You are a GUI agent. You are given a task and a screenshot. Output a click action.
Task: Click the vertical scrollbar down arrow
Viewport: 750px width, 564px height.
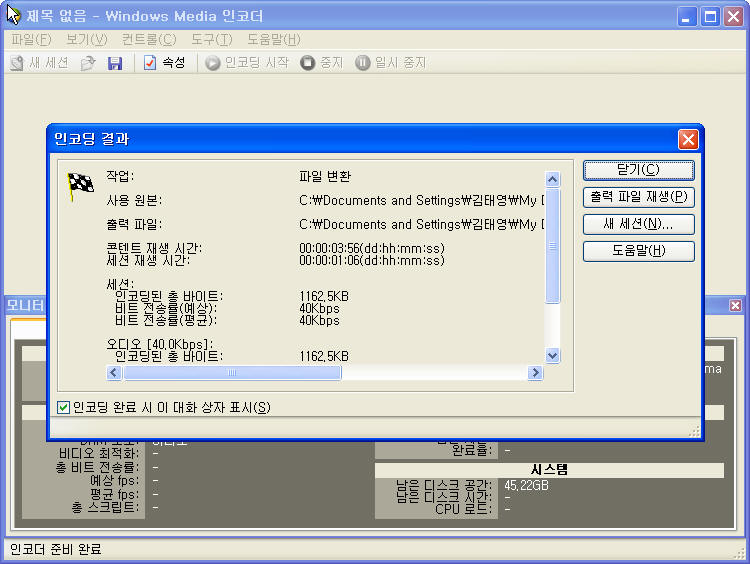click(x=552, y=355)
